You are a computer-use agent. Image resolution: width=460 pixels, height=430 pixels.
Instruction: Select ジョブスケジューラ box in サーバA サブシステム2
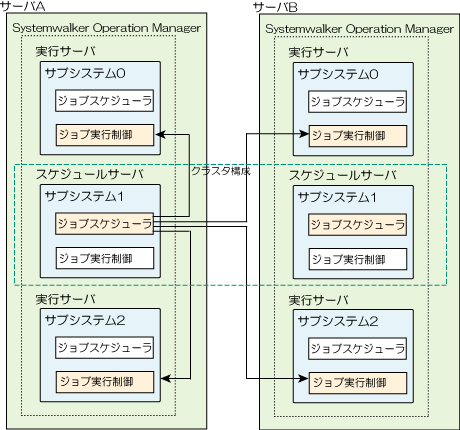[x=105, y=347]
